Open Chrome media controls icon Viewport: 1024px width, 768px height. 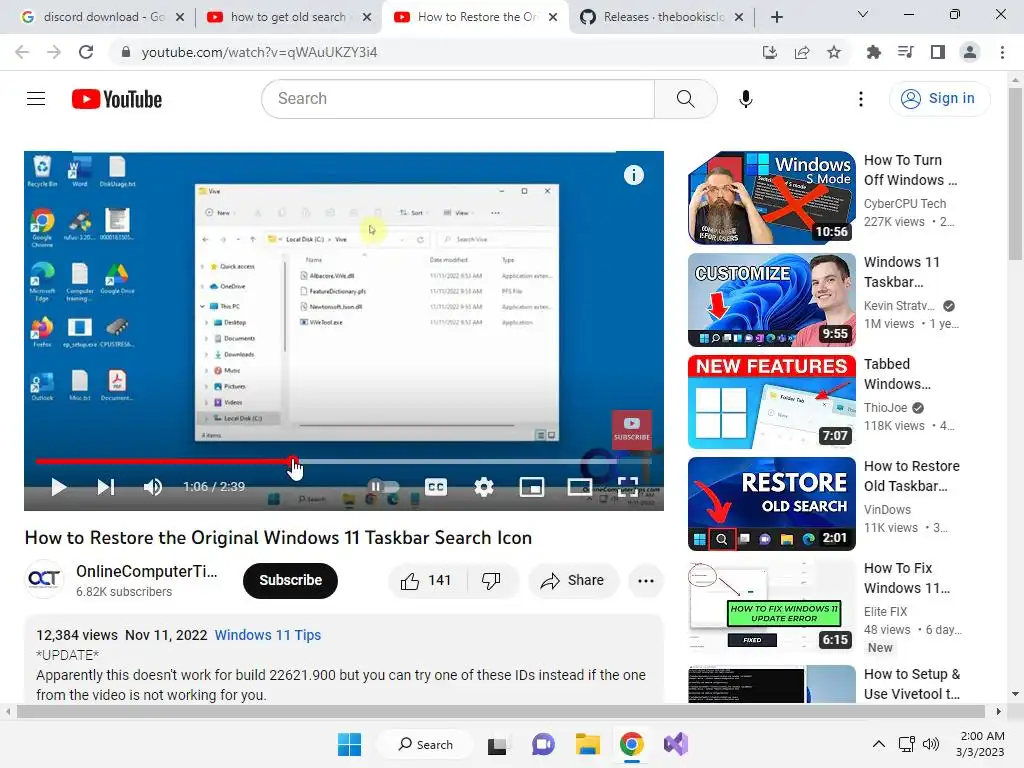pos(905,52)
